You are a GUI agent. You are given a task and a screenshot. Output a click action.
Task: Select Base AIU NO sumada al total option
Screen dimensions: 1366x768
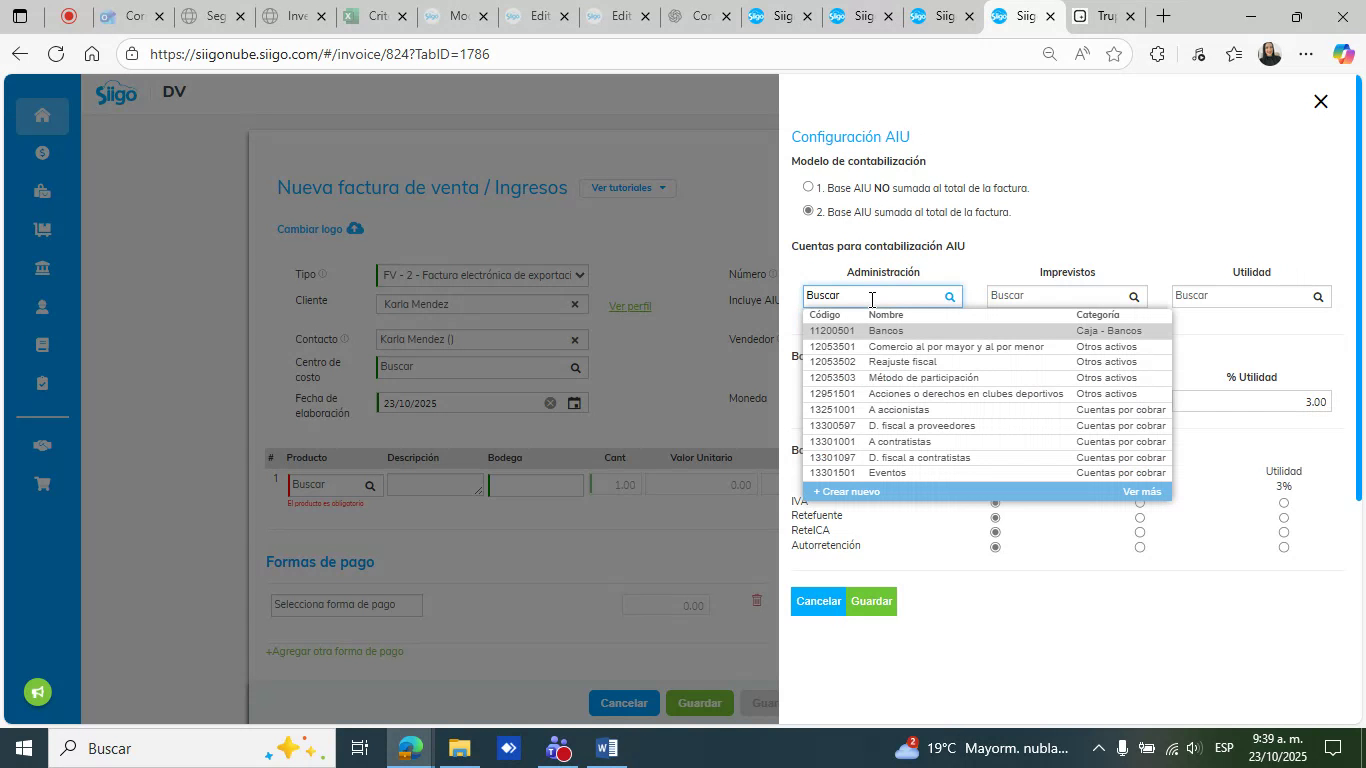[808, 187]
